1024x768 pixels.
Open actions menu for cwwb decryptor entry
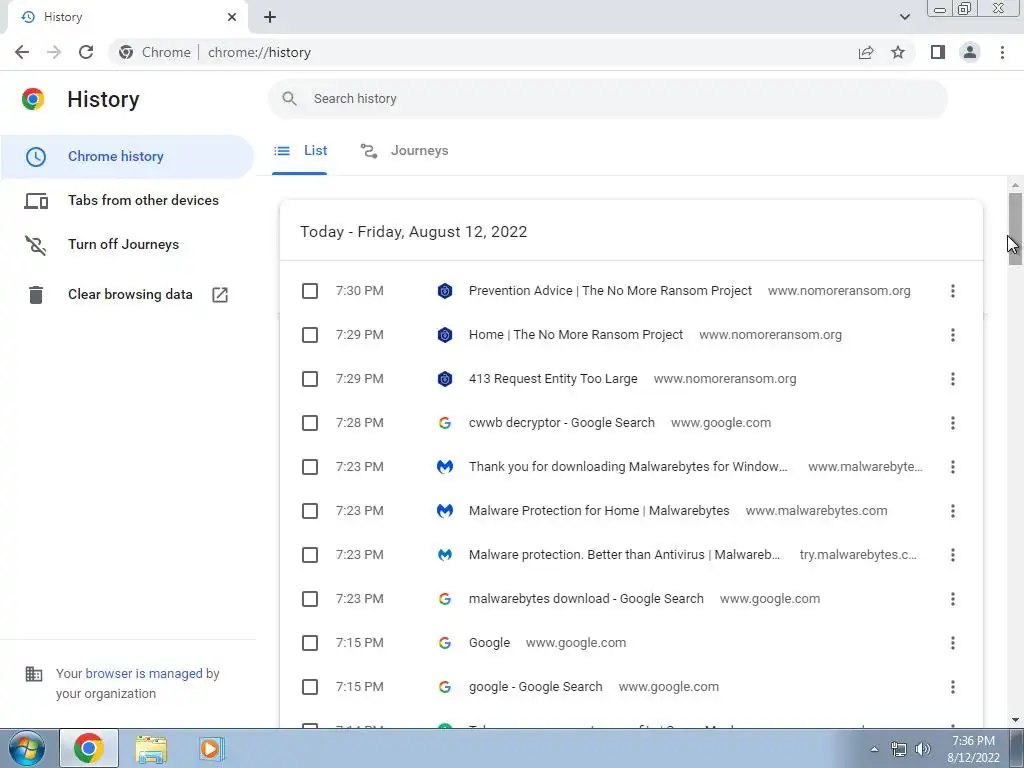[x=953, y=423]
